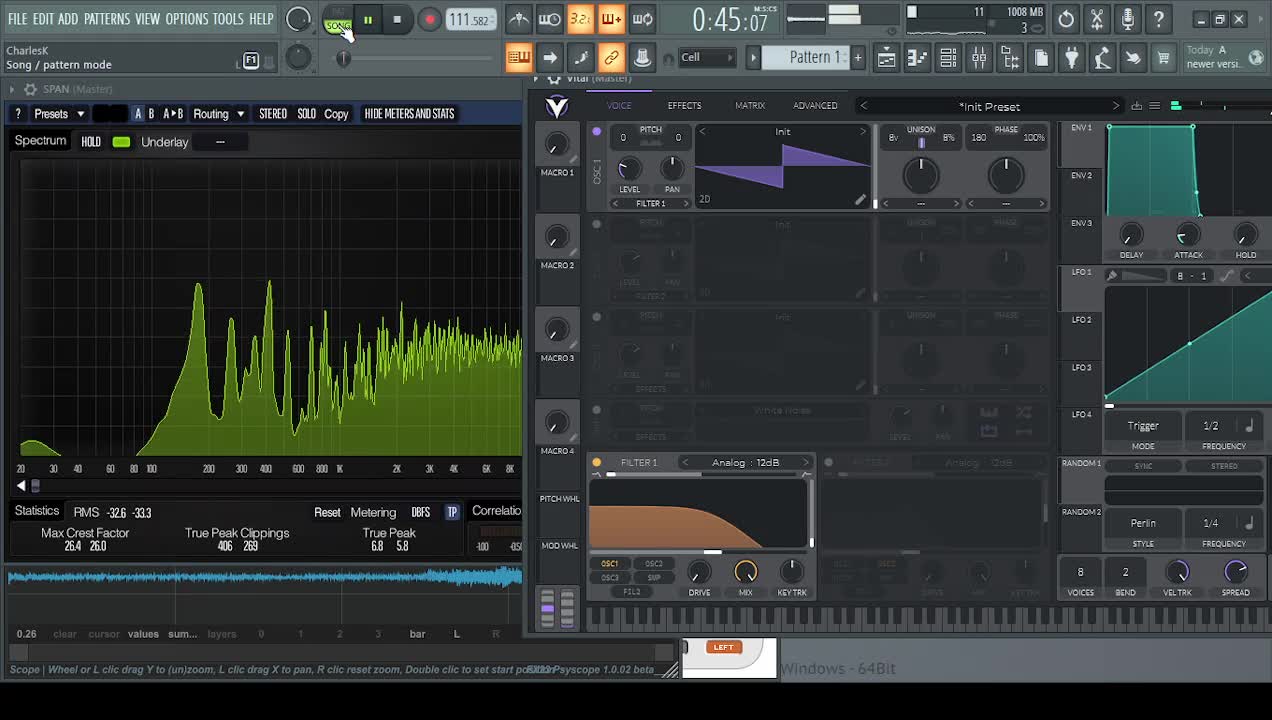Open SPAN Presets dropdown
This screenshot has height=720, width=1272.
(x=59, y=114)
